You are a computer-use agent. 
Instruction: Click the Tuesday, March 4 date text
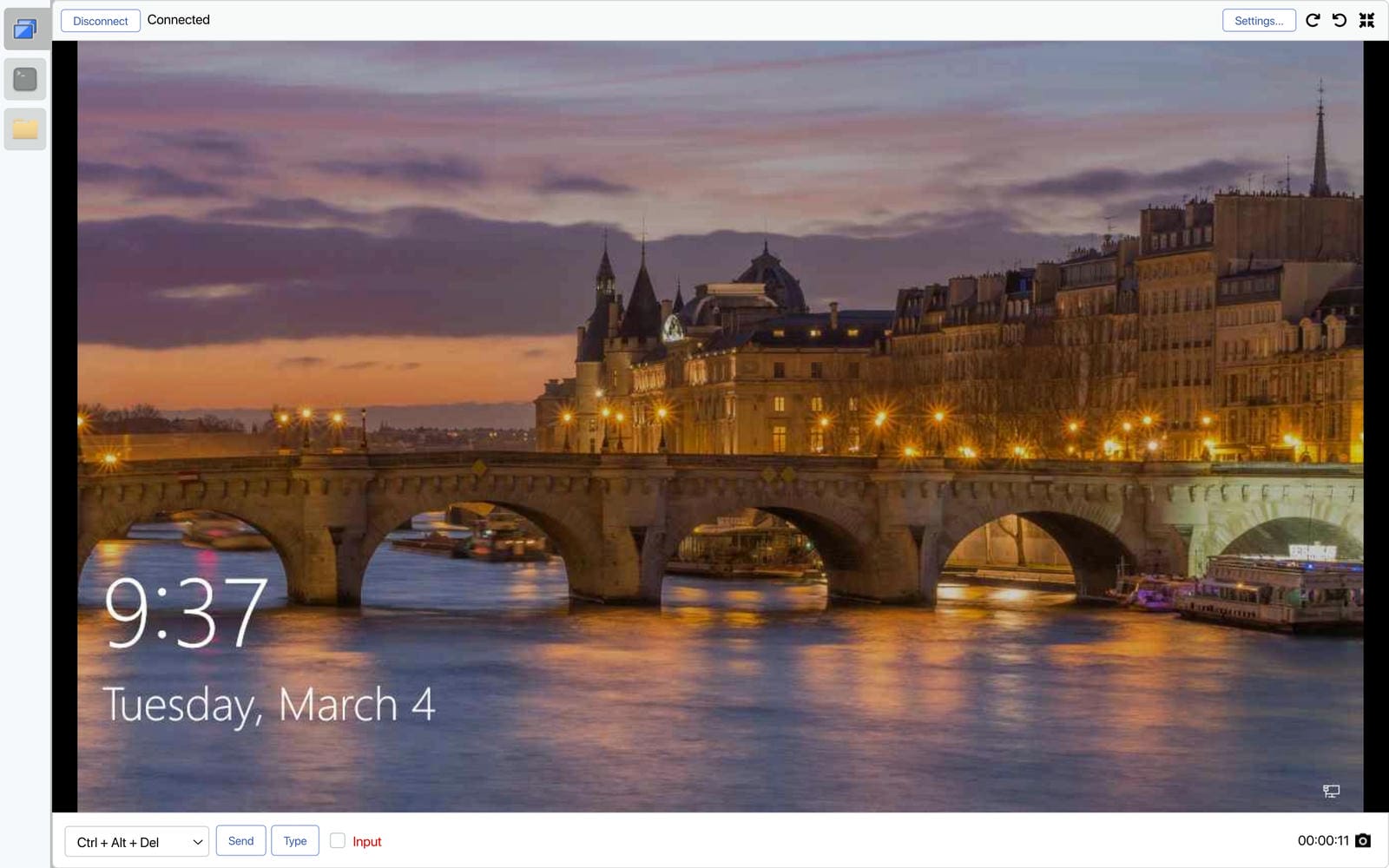pyautogui.click(x=268, y=705)
